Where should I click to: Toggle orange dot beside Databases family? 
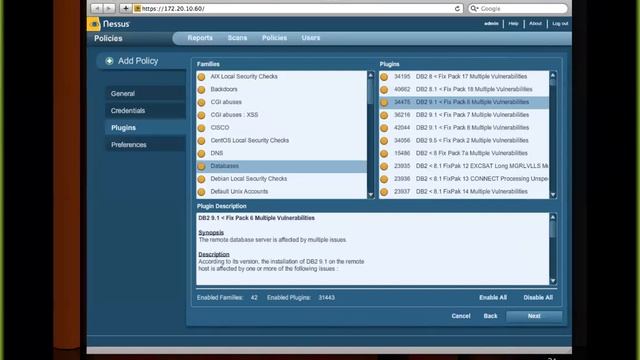201,166
